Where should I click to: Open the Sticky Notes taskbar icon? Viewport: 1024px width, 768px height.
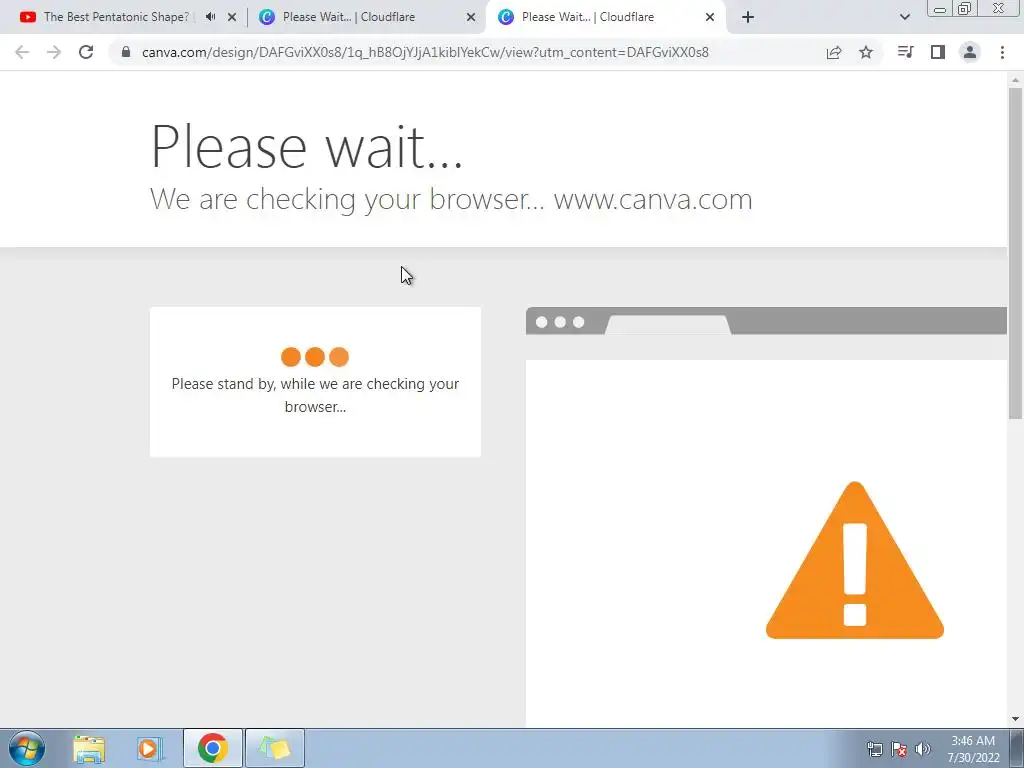[275, 748]
